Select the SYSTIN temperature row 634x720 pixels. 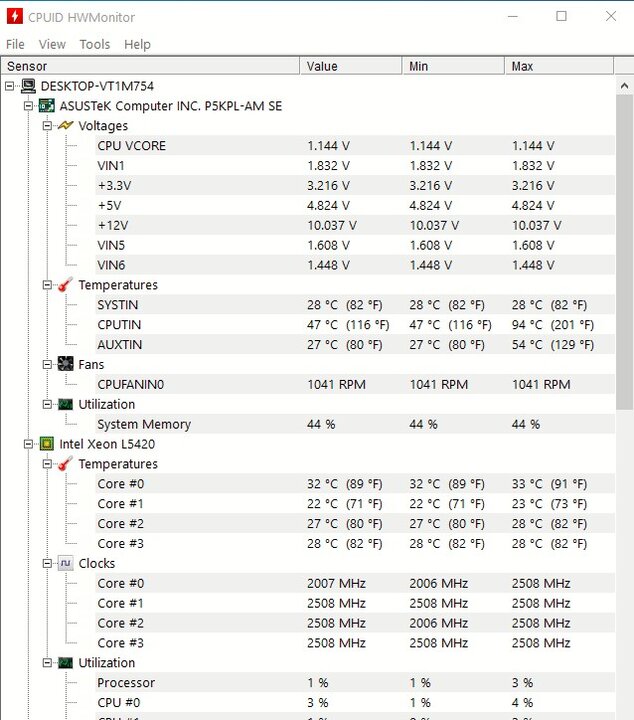point(354,305)
